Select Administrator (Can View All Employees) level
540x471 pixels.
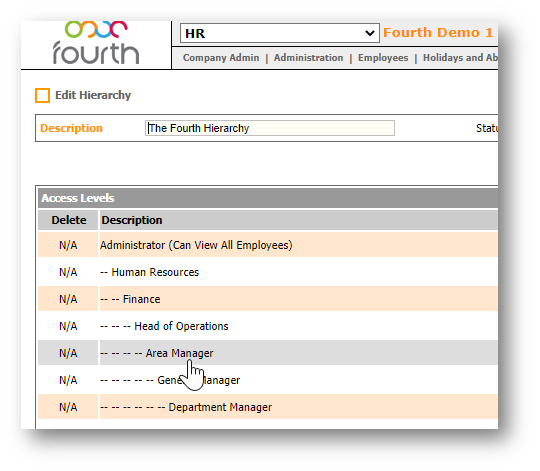tap(196, 245)
